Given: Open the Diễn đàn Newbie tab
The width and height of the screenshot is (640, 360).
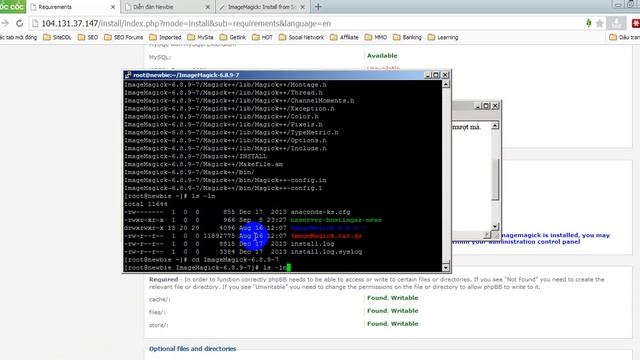Looking at the screenshot, I should click(167, 7).
